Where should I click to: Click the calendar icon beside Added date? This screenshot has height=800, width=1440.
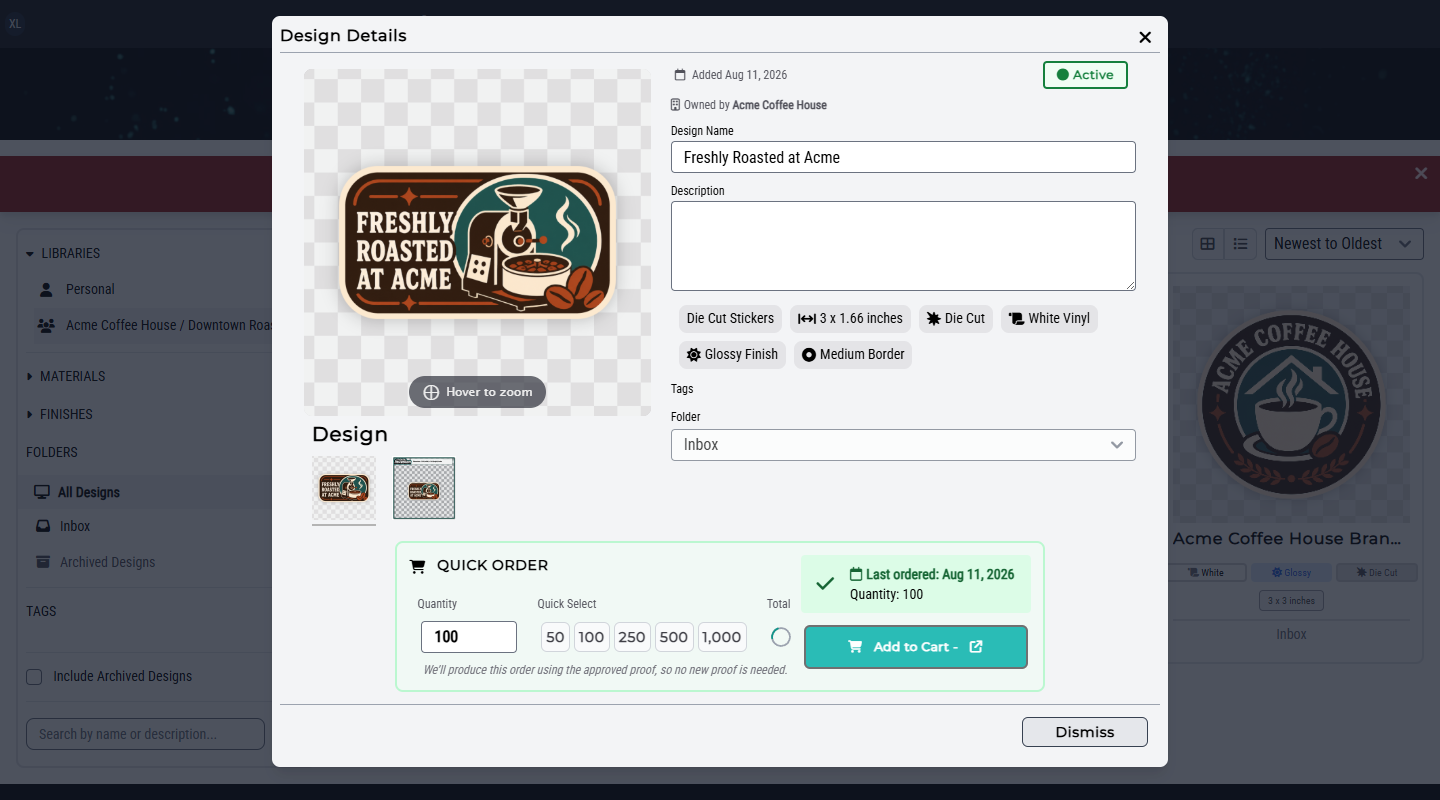[x=680, y=75]
